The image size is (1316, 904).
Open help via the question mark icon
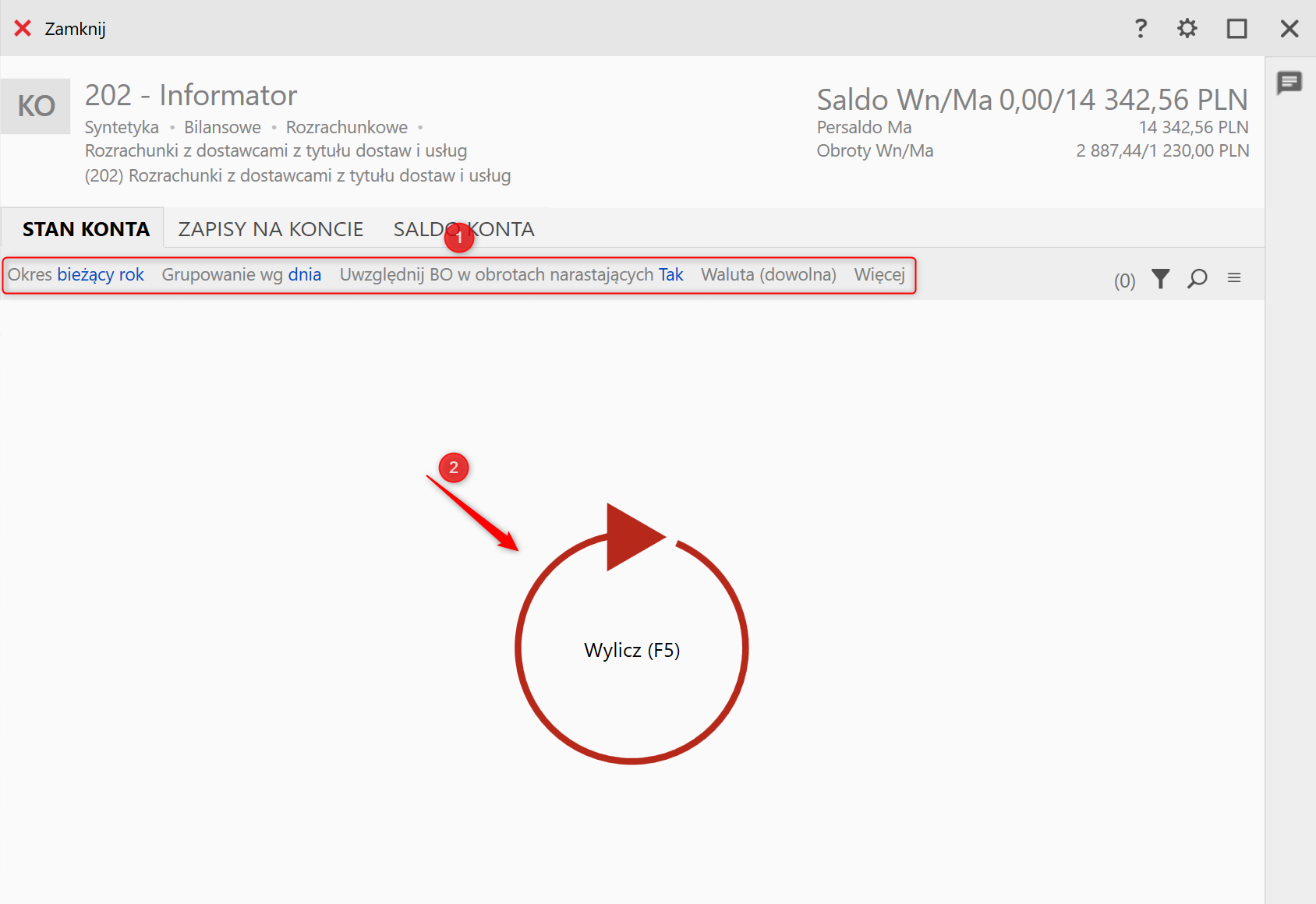point(1141,29)
